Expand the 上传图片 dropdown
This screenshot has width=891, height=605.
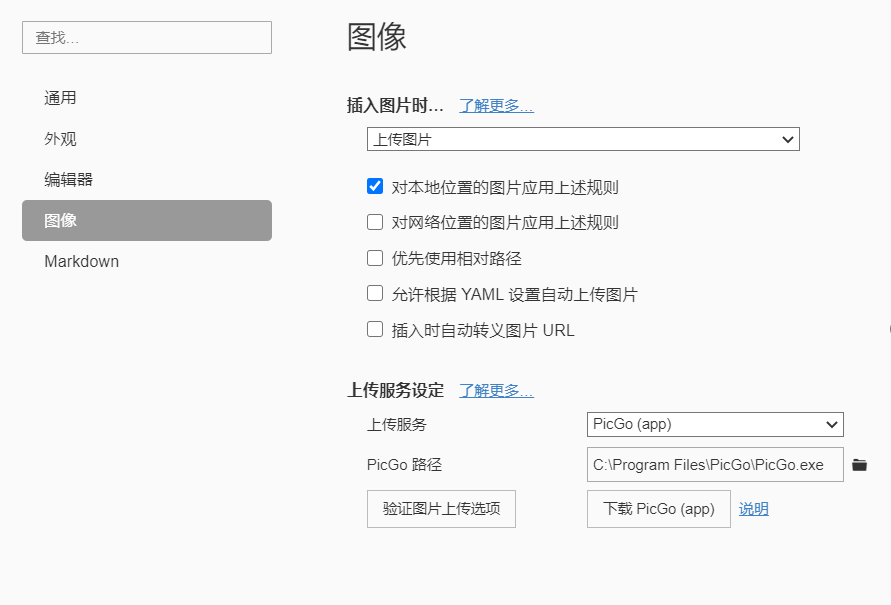click(583, 139)
